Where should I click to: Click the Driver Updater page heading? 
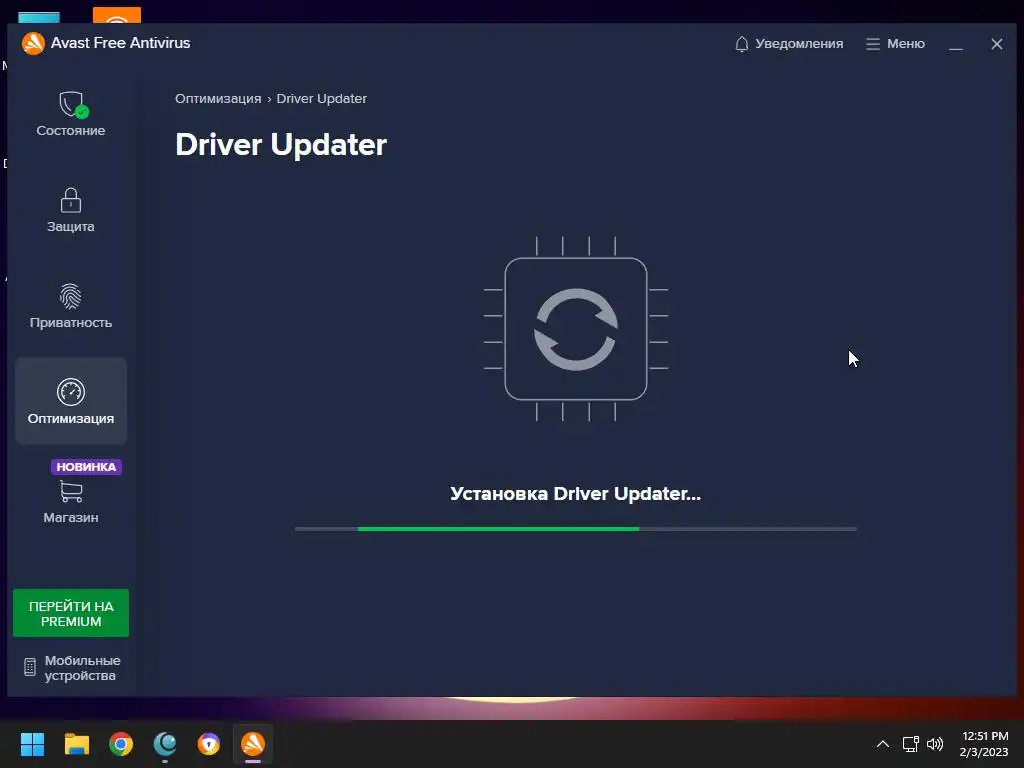[281, 145]
